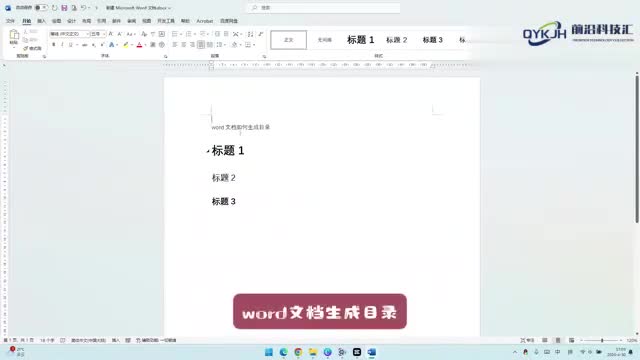Image resolution: width=640 pixels, height=360 pixels.
Task: Switch to the Insert ribbon tab
Action: (42, 21)
